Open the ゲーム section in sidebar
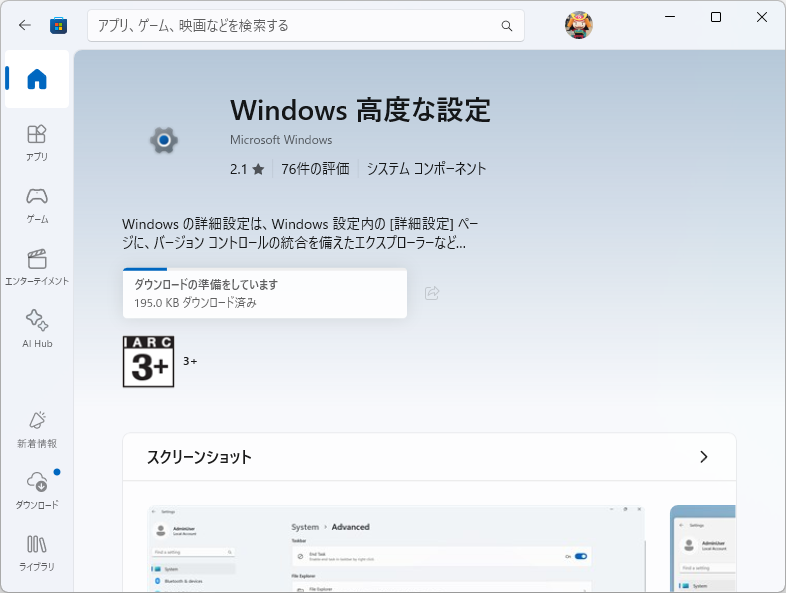The width and height of the screenshot is (786, 593). [x=37, y=206]
